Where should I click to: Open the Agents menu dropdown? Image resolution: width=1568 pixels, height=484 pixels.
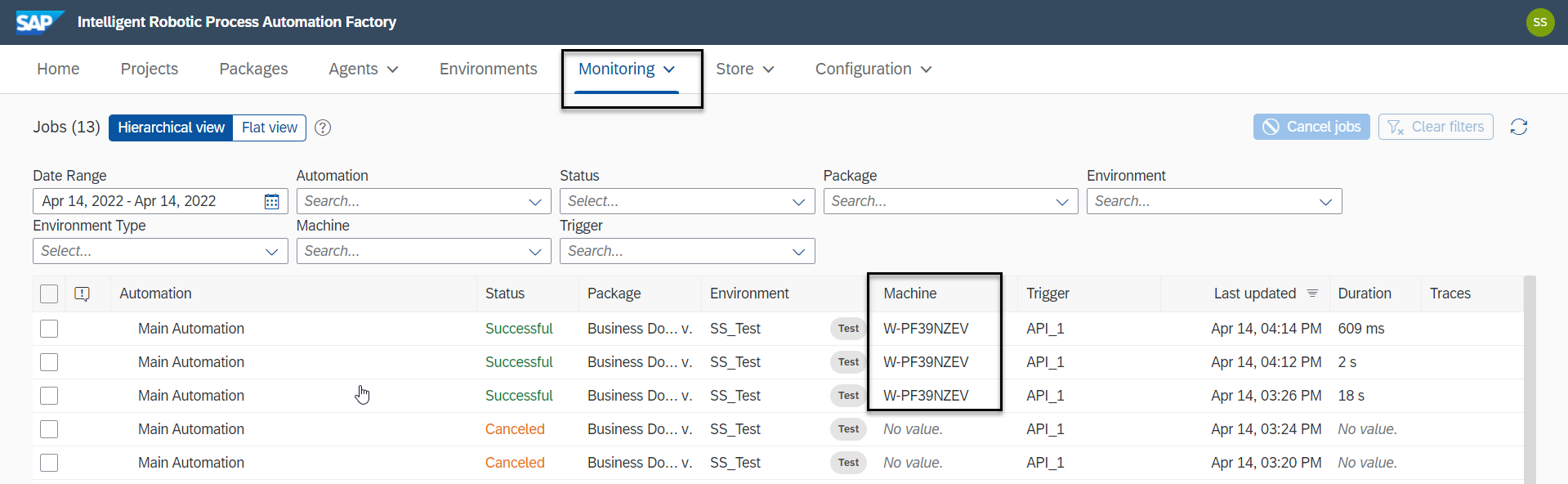364,69
